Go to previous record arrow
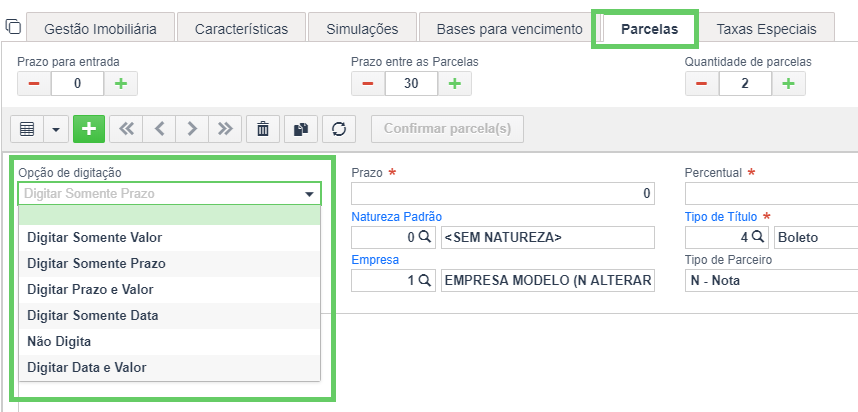 coord(159,129)
